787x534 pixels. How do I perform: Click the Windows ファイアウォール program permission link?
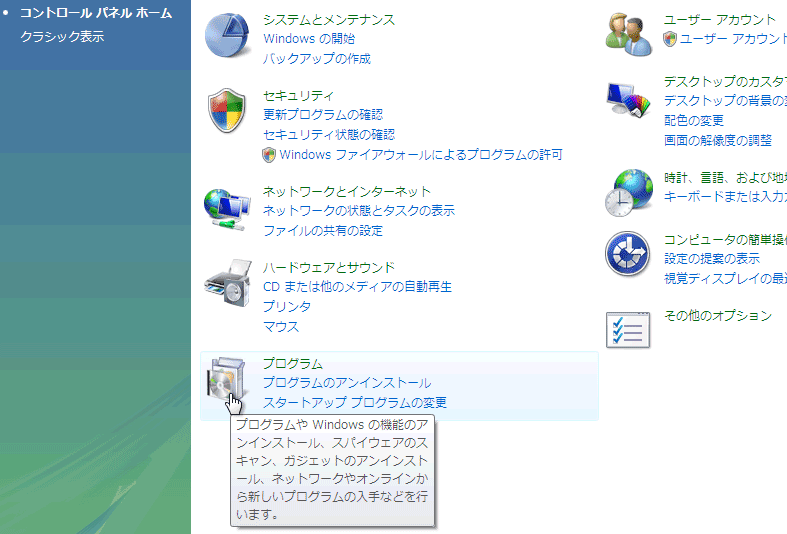coord(420,155)
